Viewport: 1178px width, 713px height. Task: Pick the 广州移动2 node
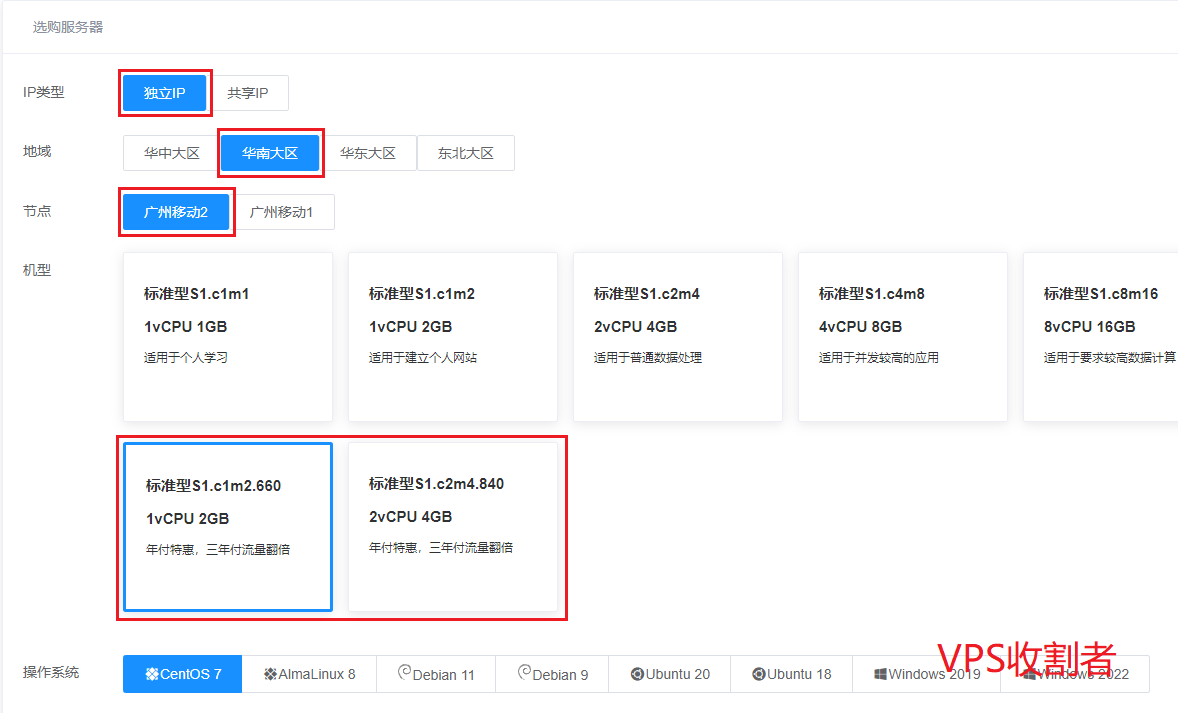[176, 212]
